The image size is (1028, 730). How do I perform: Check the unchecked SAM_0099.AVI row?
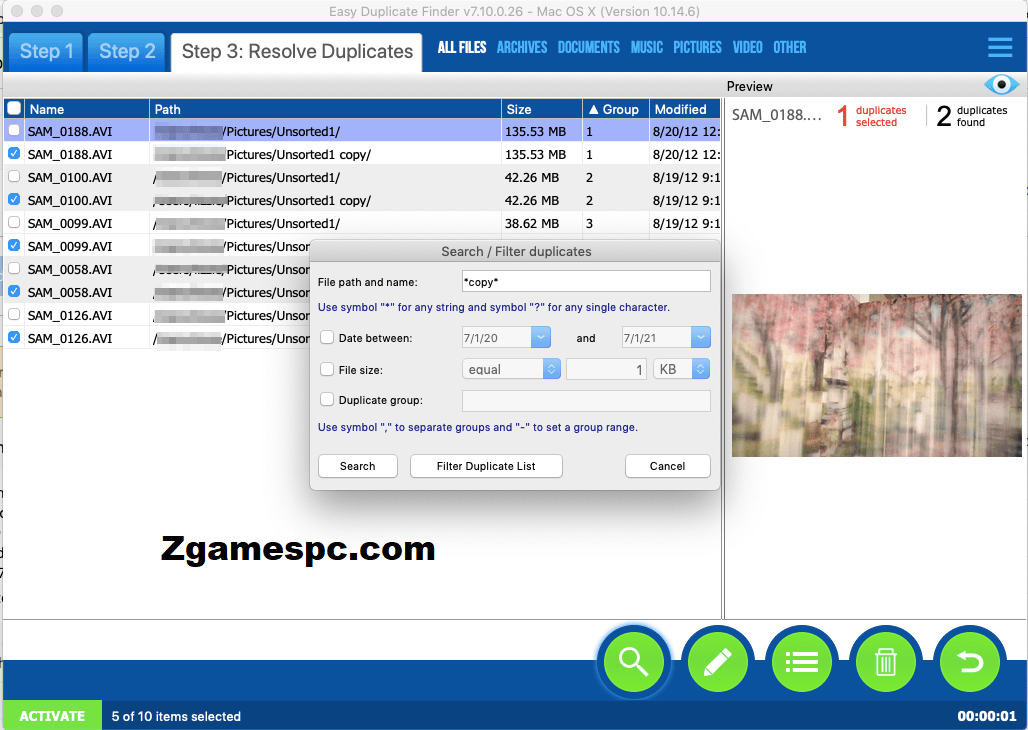(x=14, y=222)
